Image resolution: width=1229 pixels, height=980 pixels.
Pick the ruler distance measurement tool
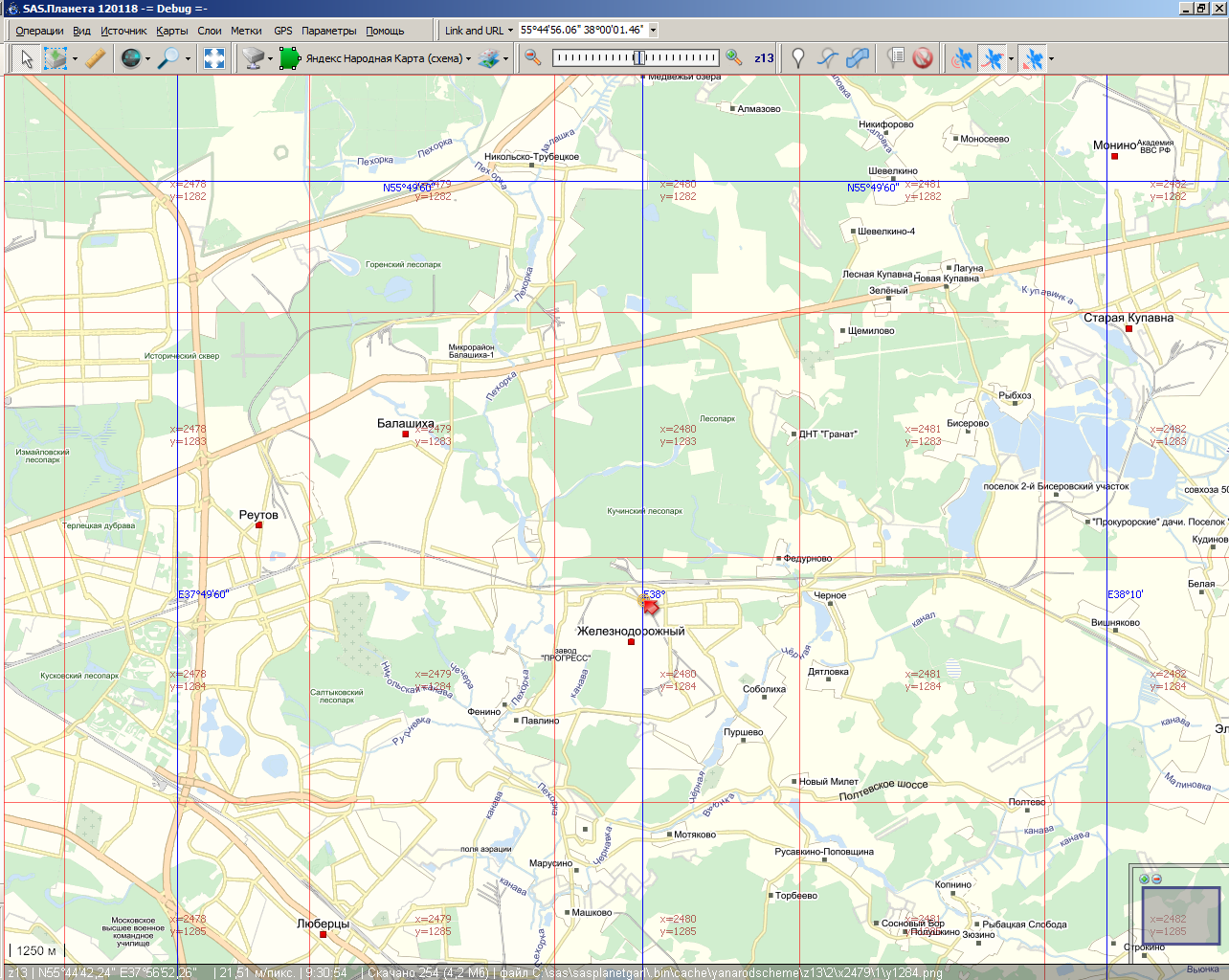[x=95, y=58]
